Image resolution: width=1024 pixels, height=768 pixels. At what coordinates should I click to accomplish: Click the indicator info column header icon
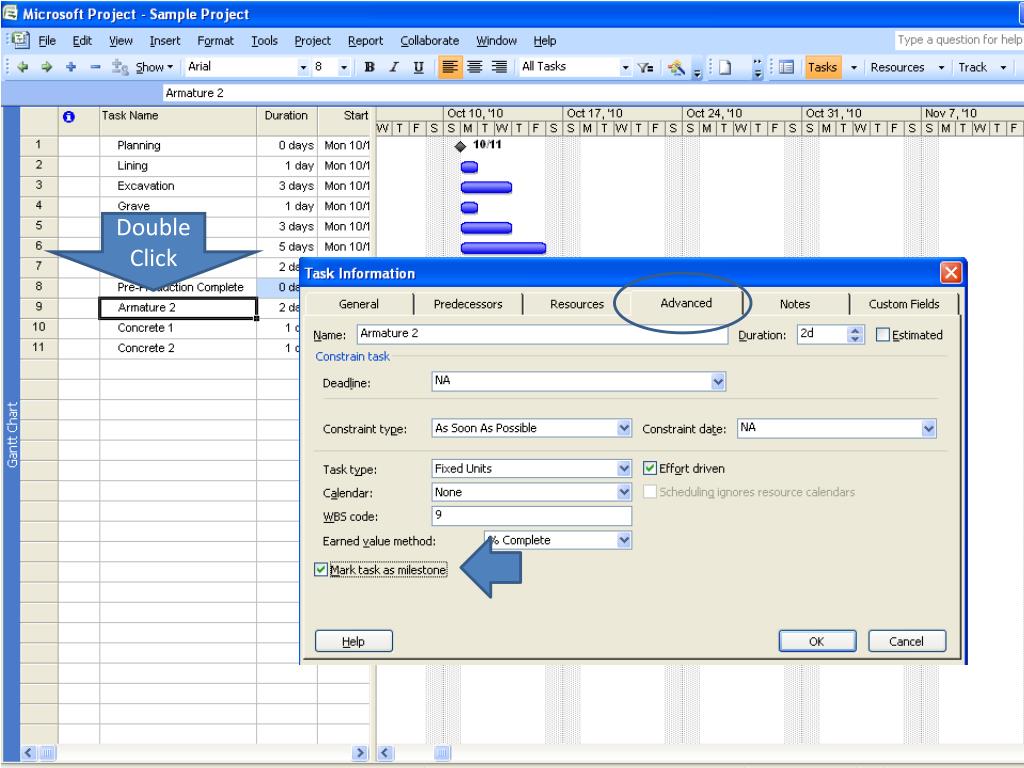69,116
